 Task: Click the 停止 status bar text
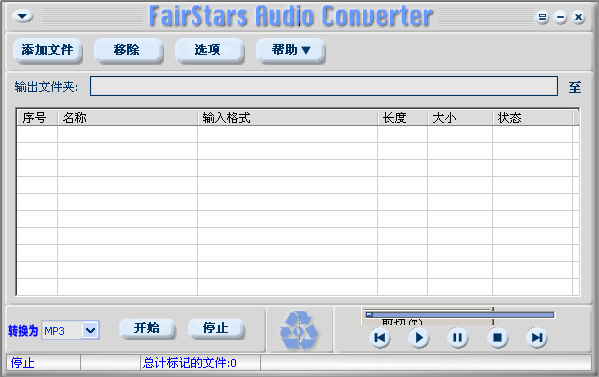[23, 363]
